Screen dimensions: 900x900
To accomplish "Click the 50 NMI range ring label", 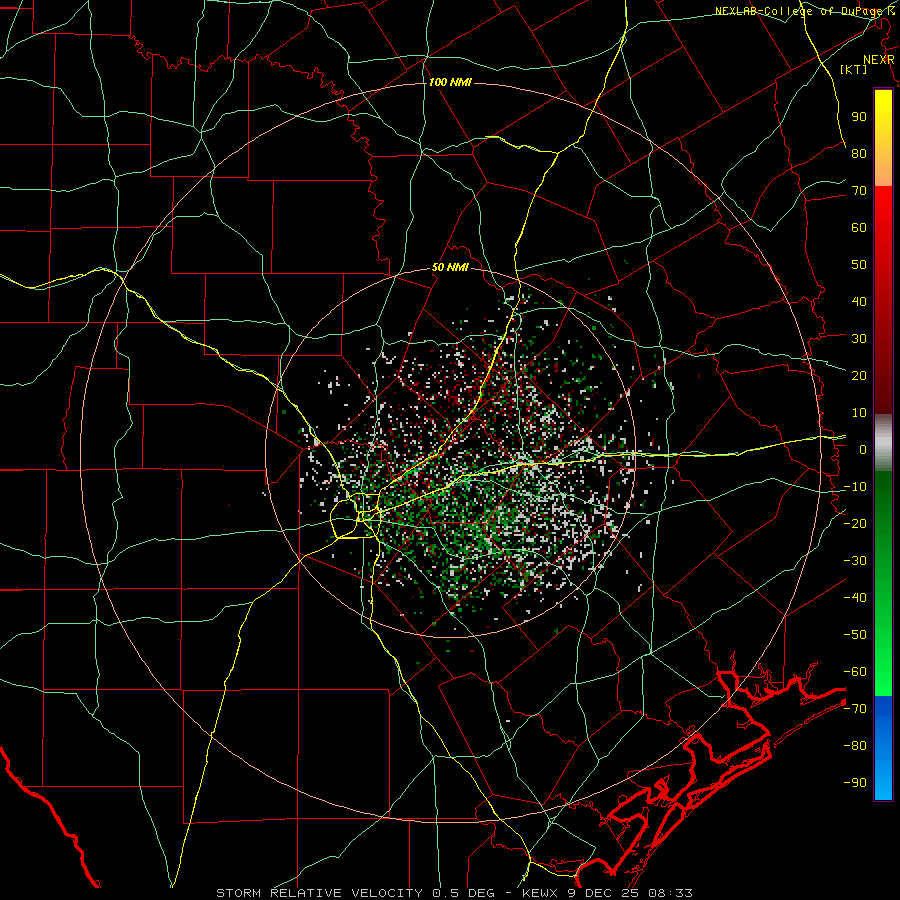I will [450, 267].
